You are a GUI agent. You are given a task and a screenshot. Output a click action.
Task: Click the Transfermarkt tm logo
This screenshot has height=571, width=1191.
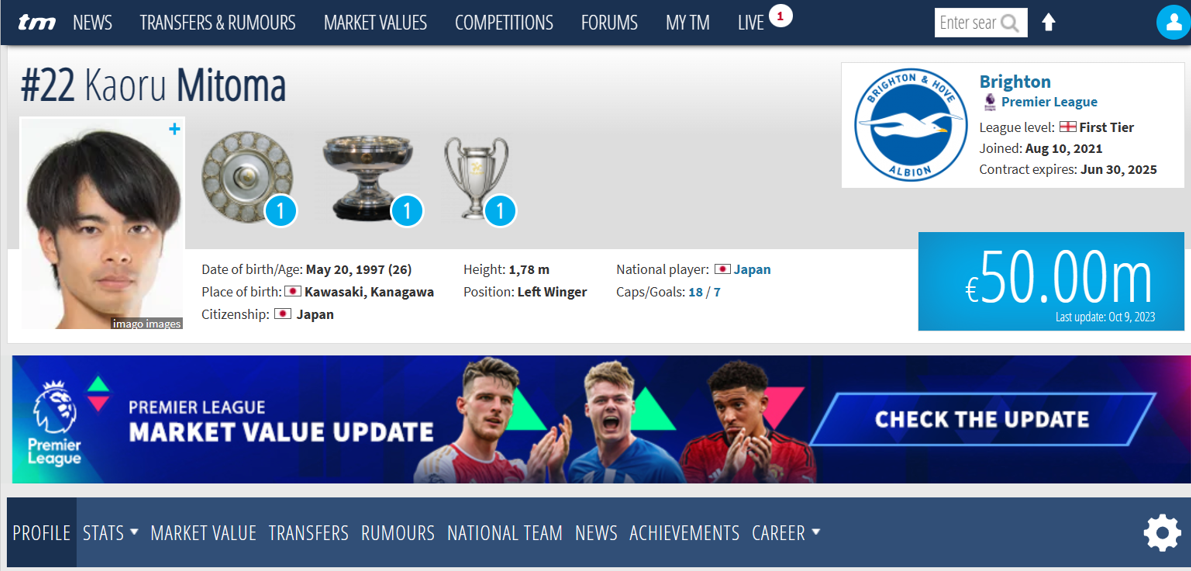pyautogui.click(x=37, y=23)
